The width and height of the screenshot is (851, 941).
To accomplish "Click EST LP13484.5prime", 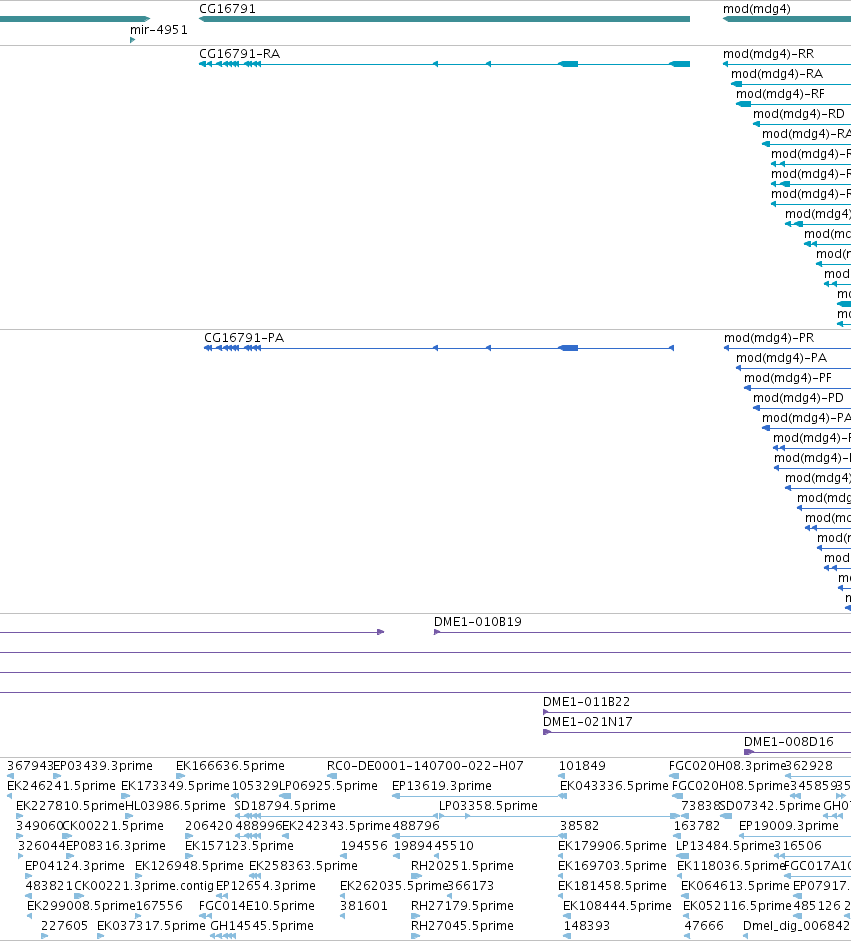I will [725, 846].
